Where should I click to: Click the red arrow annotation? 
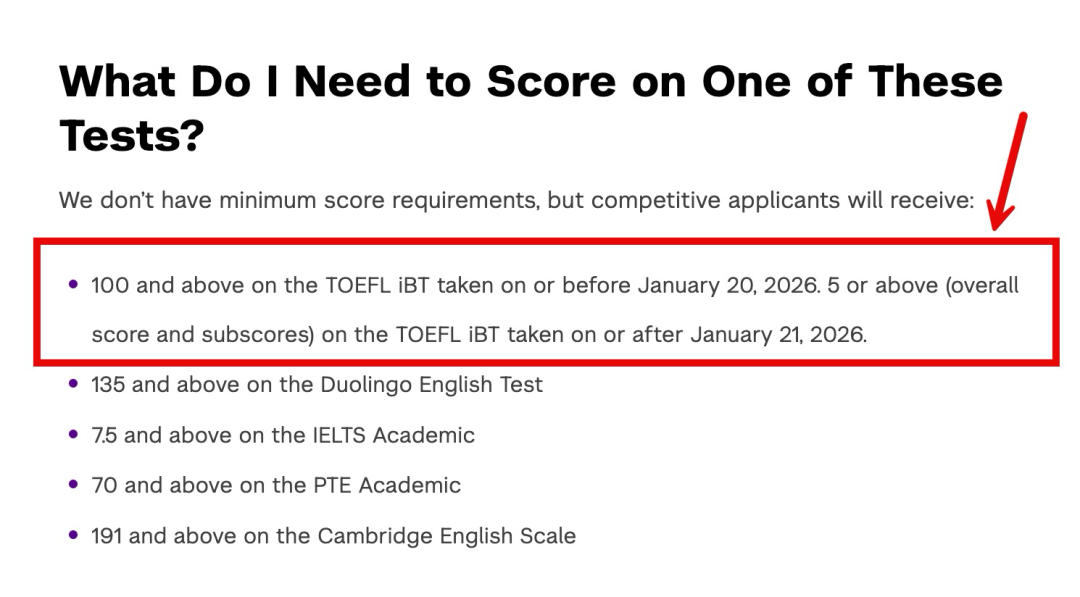[1008, 170]
